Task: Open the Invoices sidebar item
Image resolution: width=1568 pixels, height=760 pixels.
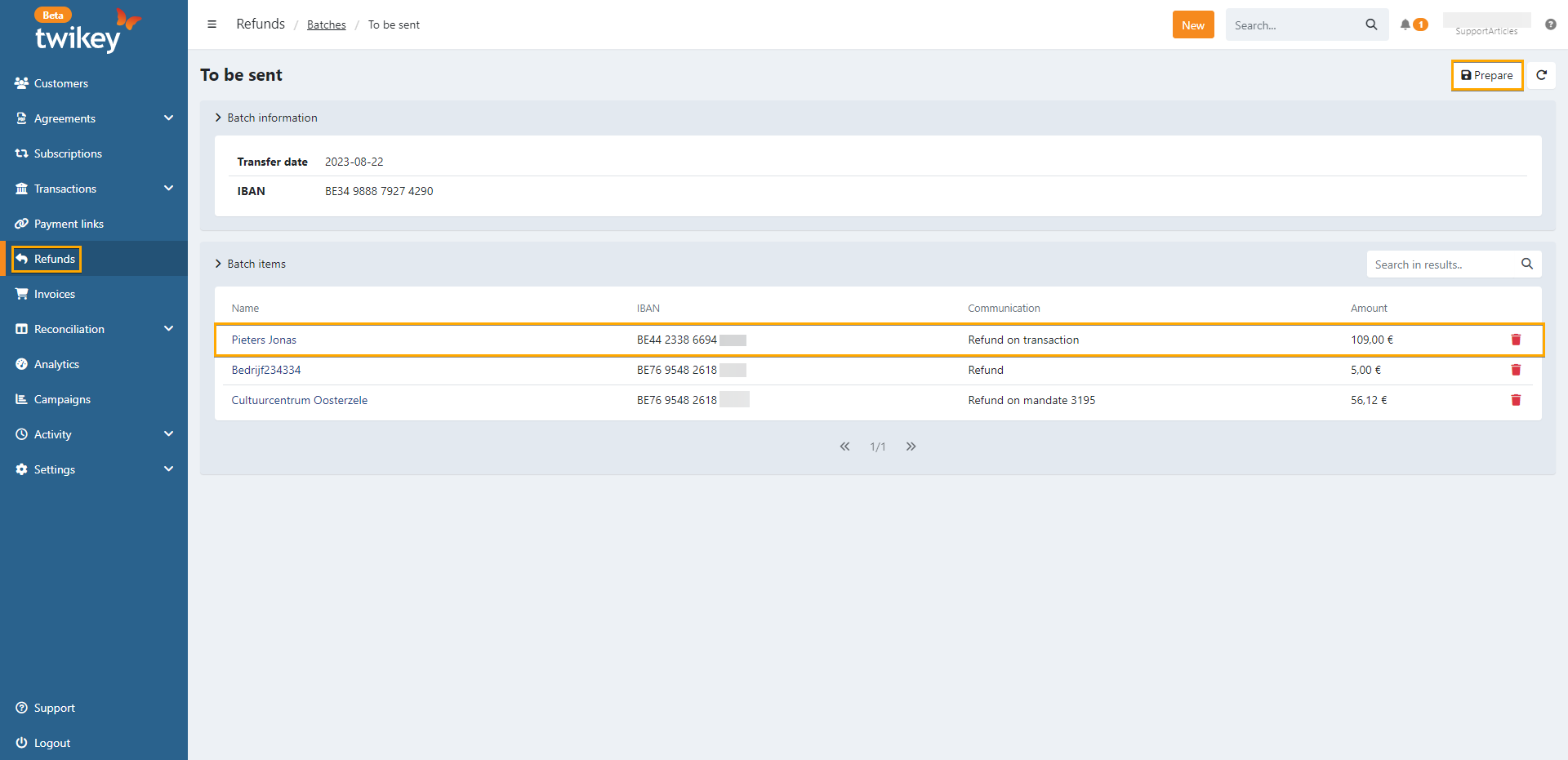Action: (x=54, y=294)
